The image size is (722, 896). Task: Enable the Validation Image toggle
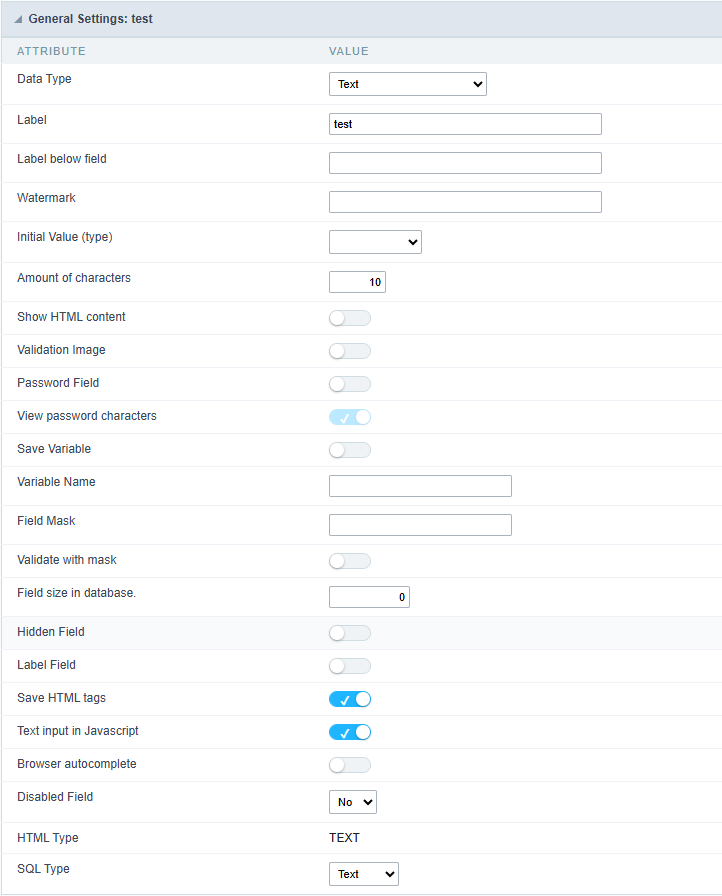(x=349, y=350)
